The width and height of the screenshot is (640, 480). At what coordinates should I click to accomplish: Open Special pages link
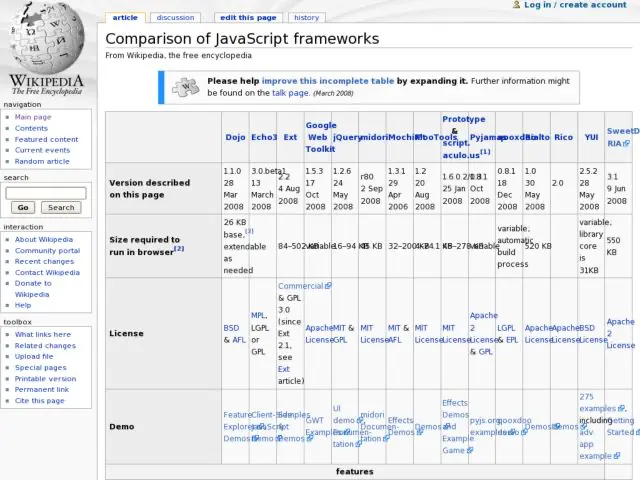40,367
